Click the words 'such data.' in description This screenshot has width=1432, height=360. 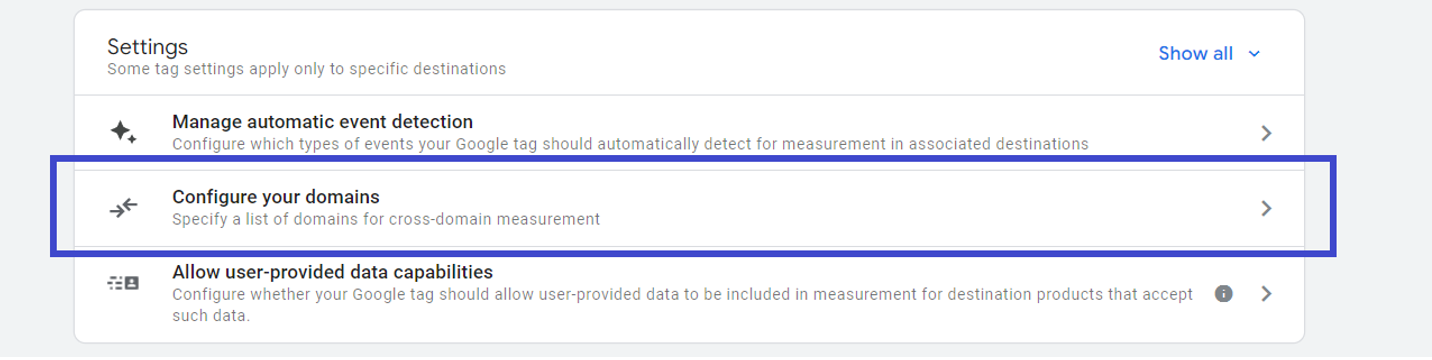[209, 316]
